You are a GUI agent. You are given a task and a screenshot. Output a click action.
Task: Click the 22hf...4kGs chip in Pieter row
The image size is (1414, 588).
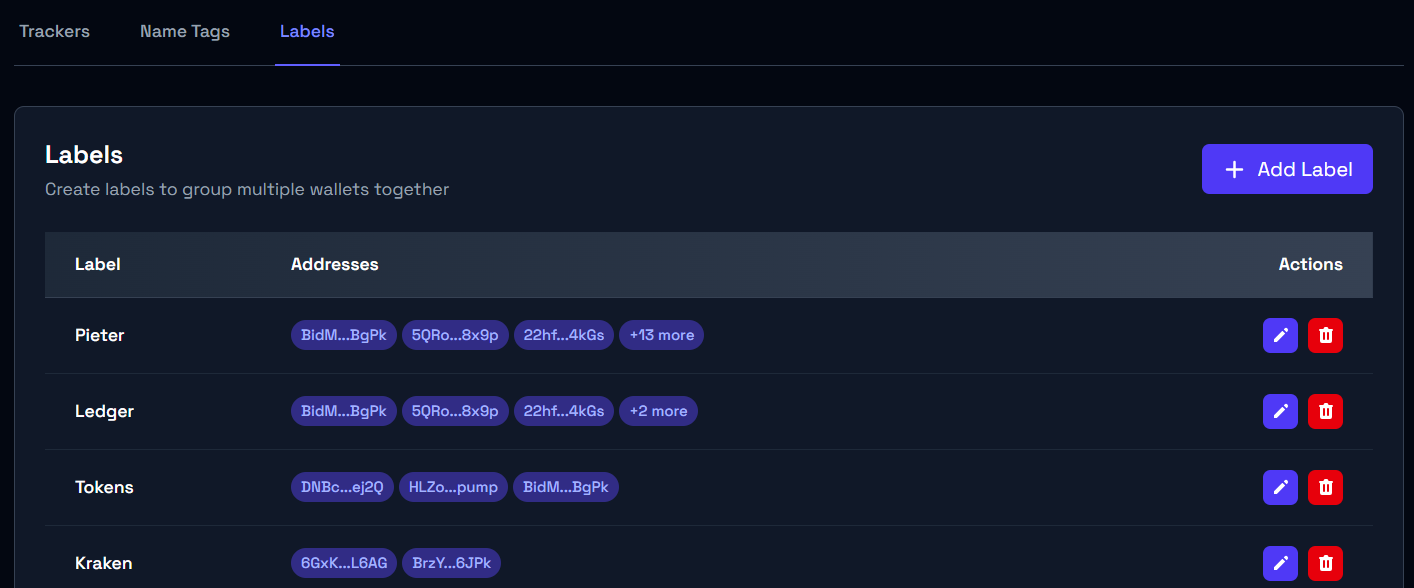click(x=564, y=335)
